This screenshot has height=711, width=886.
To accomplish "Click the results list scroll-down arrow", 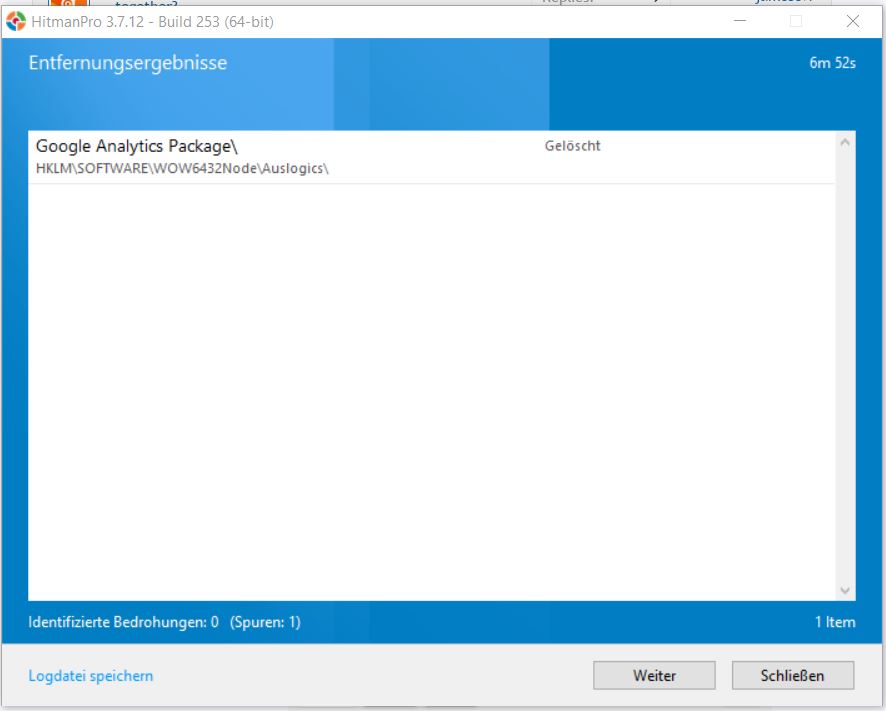I will (845, 590).
